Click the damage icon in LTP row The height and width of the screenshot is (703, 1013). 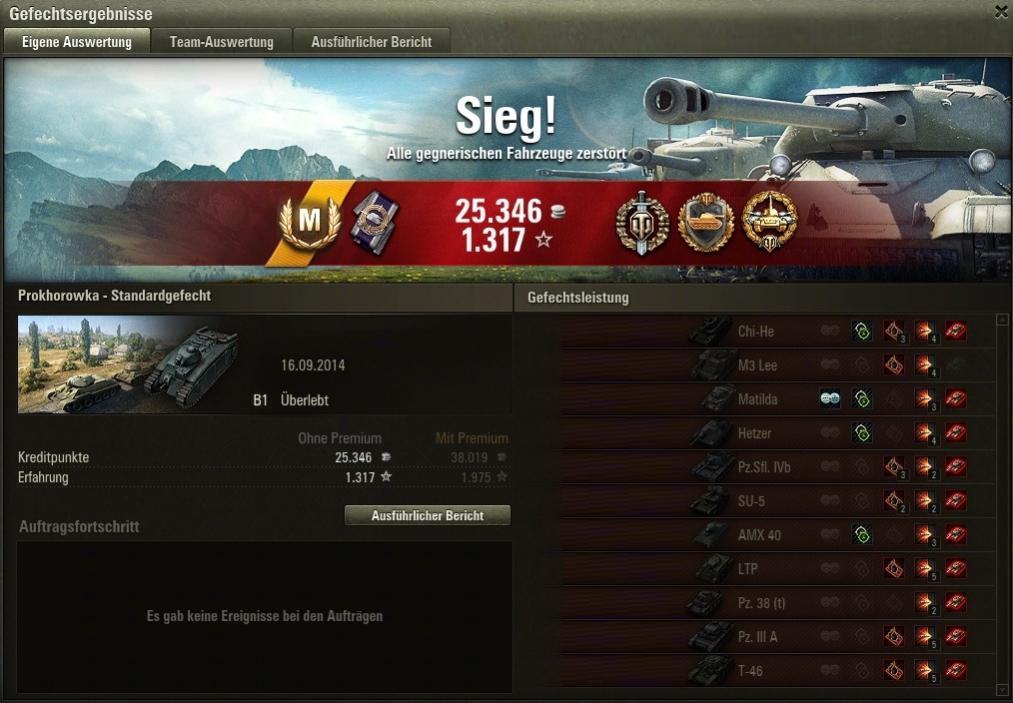coord(924,569)
